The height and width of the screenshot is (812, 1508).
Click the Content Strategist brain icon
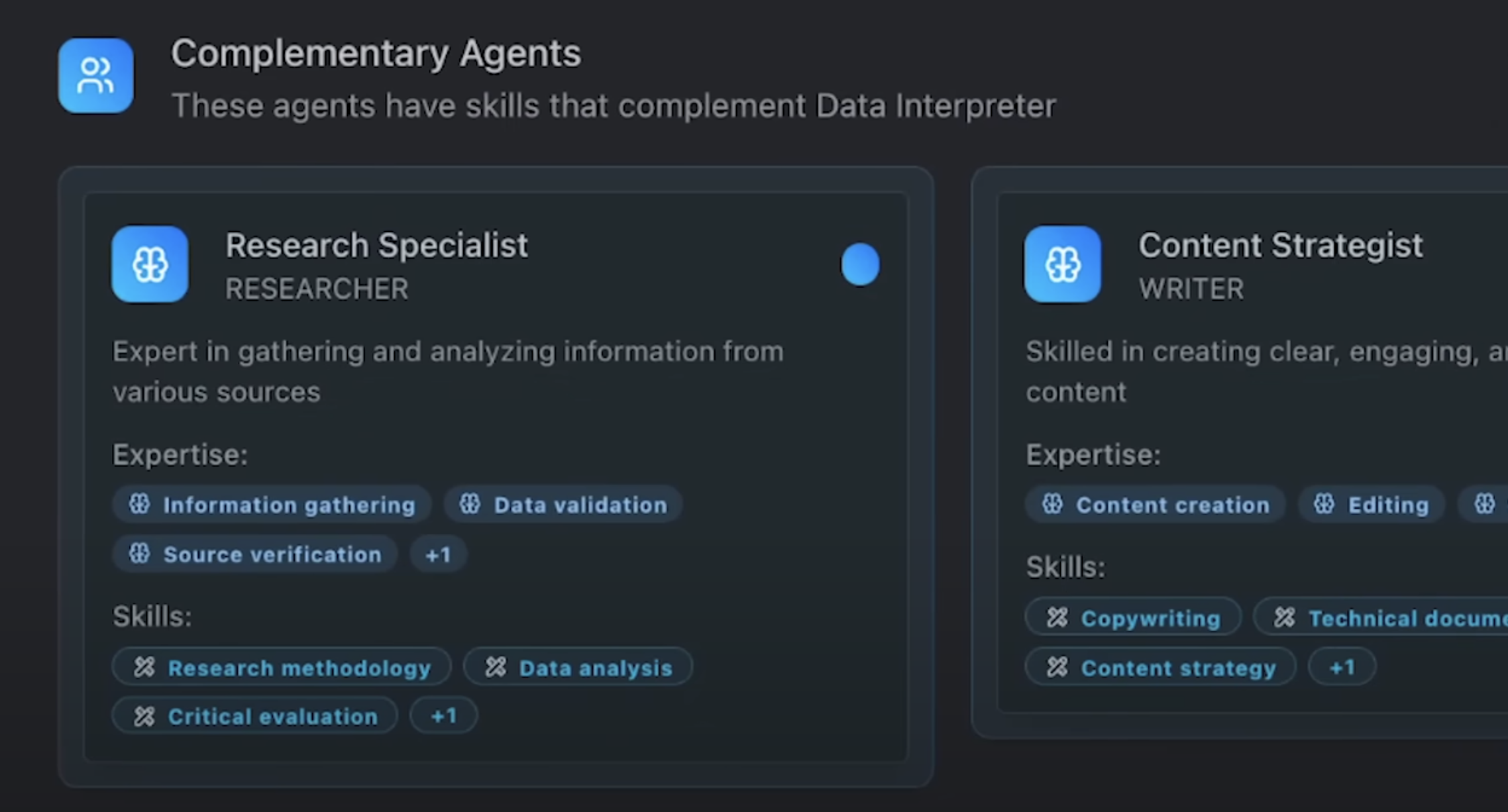(x=1063, y=264)
